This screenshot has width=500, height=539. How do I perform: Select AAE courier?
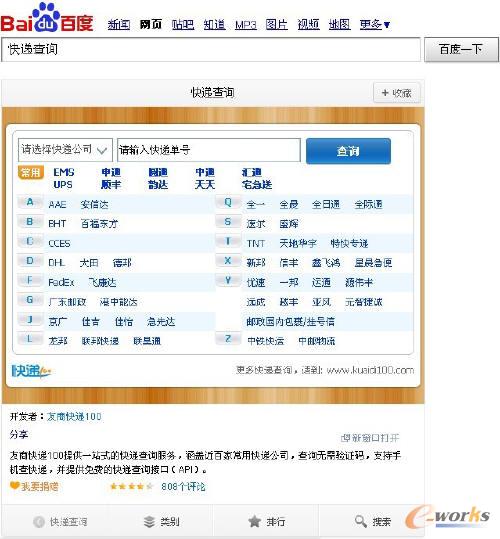point(57,205)
